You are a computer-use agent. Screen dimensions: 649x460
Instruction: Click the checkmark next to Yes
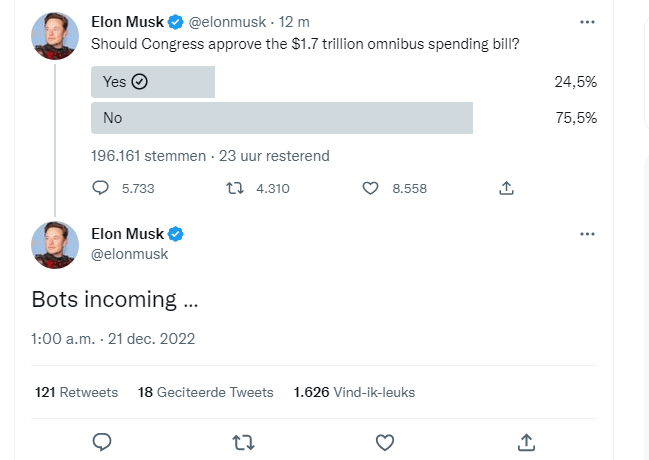[139, 82]
